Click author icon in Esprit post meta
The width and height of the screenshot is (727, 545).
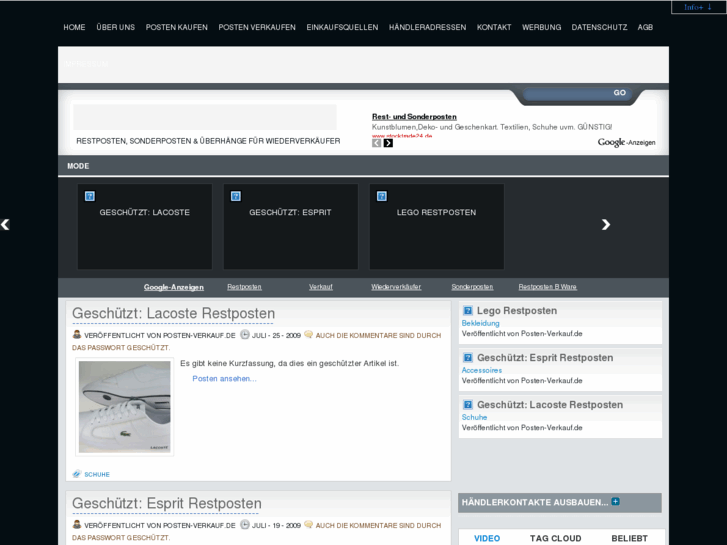pos(77,525)
